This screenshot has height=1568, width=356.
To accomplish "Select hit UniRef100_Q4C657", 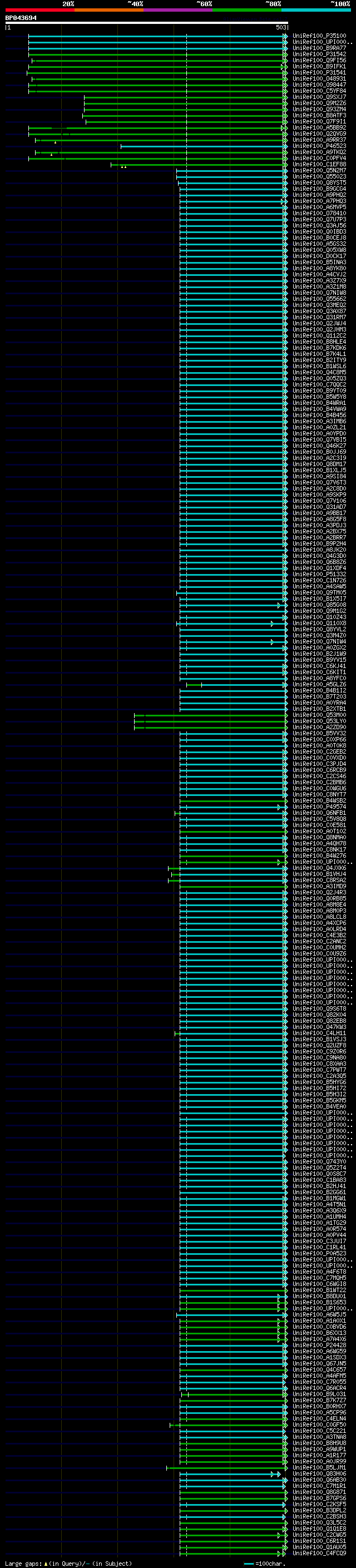I will click(x=319, y=1369).
